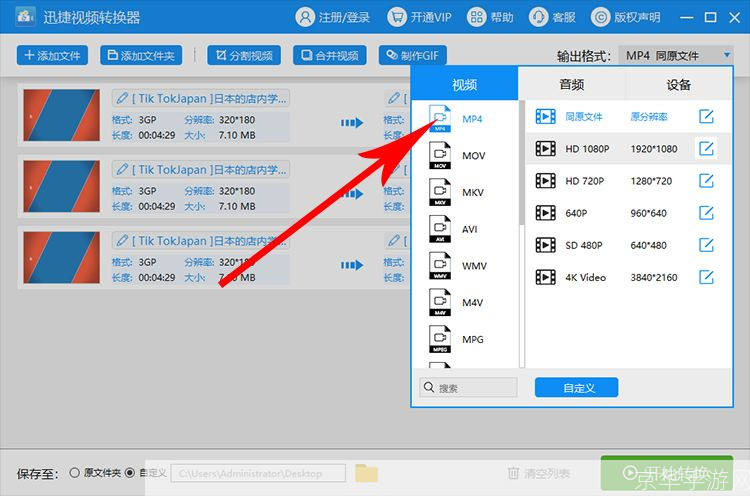This screenshot has height=496, width=750.
Task: Open the output folder icon
Action: coord(366,473)
